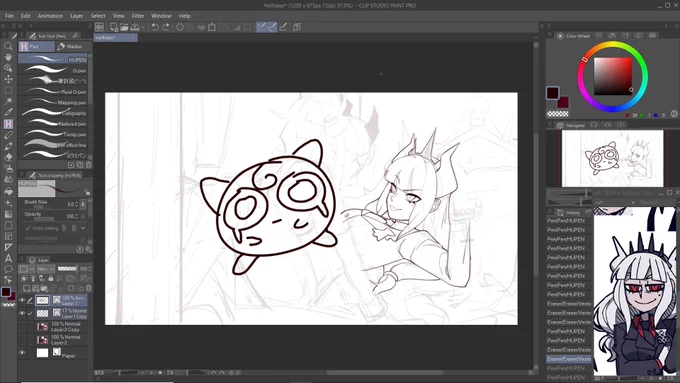Click the New document icon in command bar
This screenshot has width=680, height=383.
(x=114, y=27)
